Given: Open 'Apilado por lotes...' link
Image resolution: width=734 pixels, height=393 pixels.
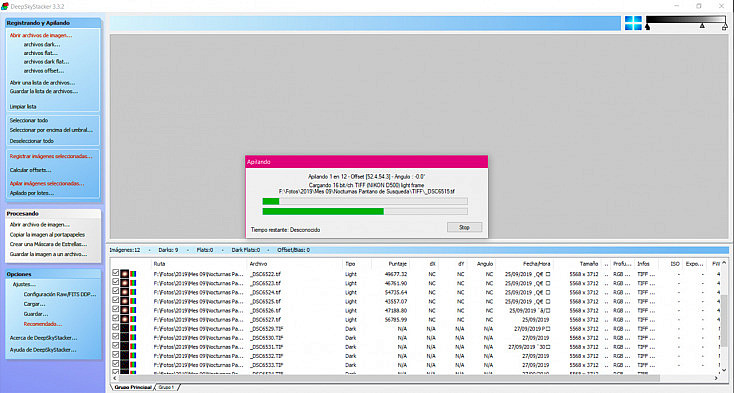Looking at the screenshot, I should 32,193.
